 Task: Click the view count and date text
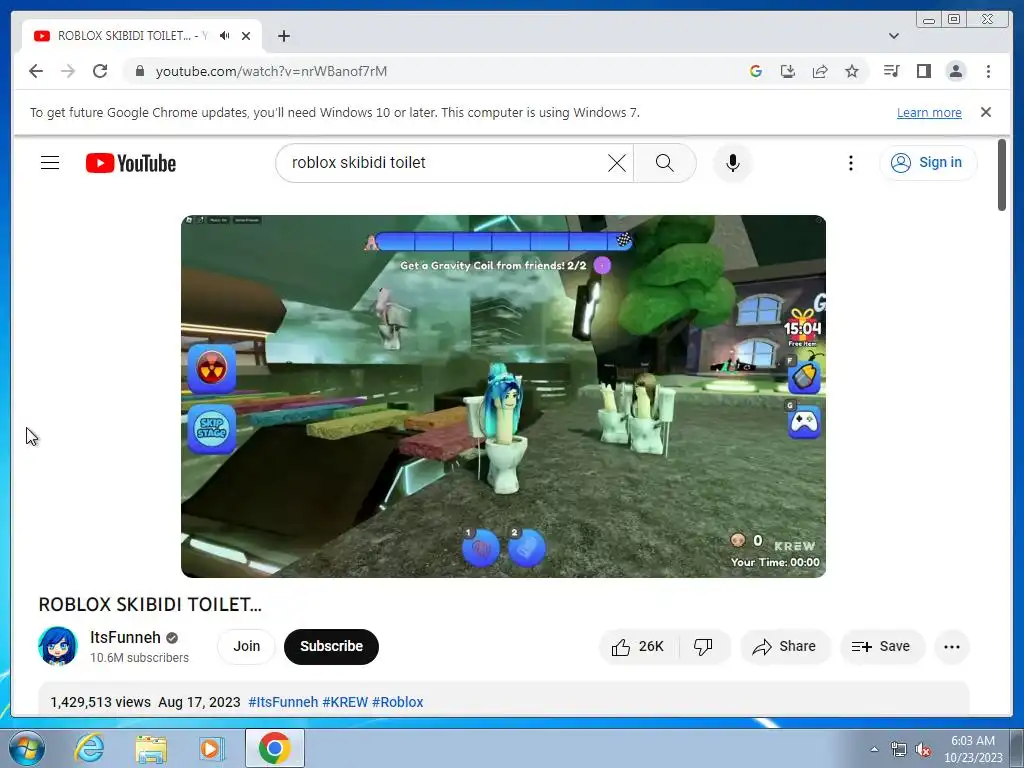click(146, 702)
